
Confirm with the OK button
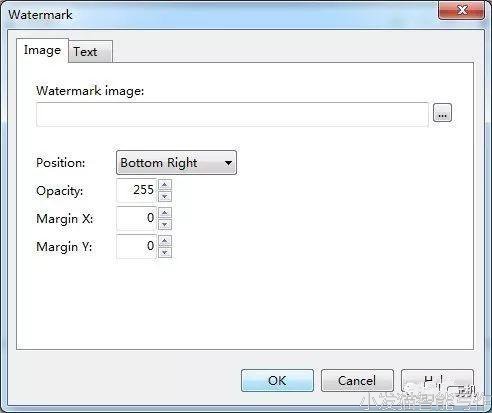click(x=277, y=380)
